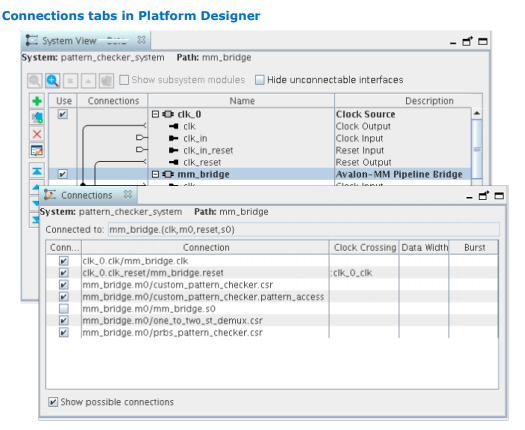Close the System View tab

(142, 40)
